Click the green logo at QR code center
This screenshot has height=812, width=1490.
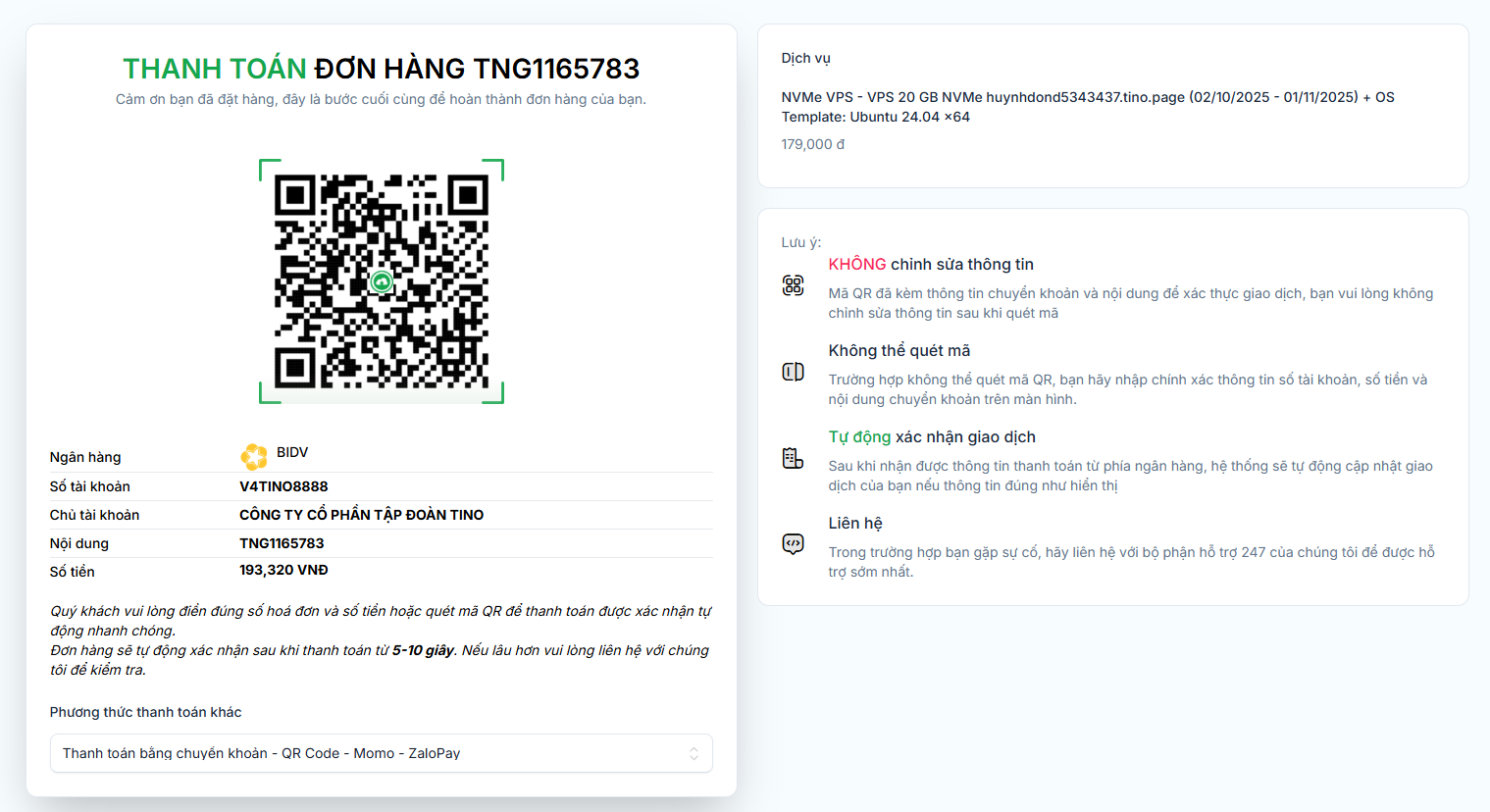click(x=382, y=282)
